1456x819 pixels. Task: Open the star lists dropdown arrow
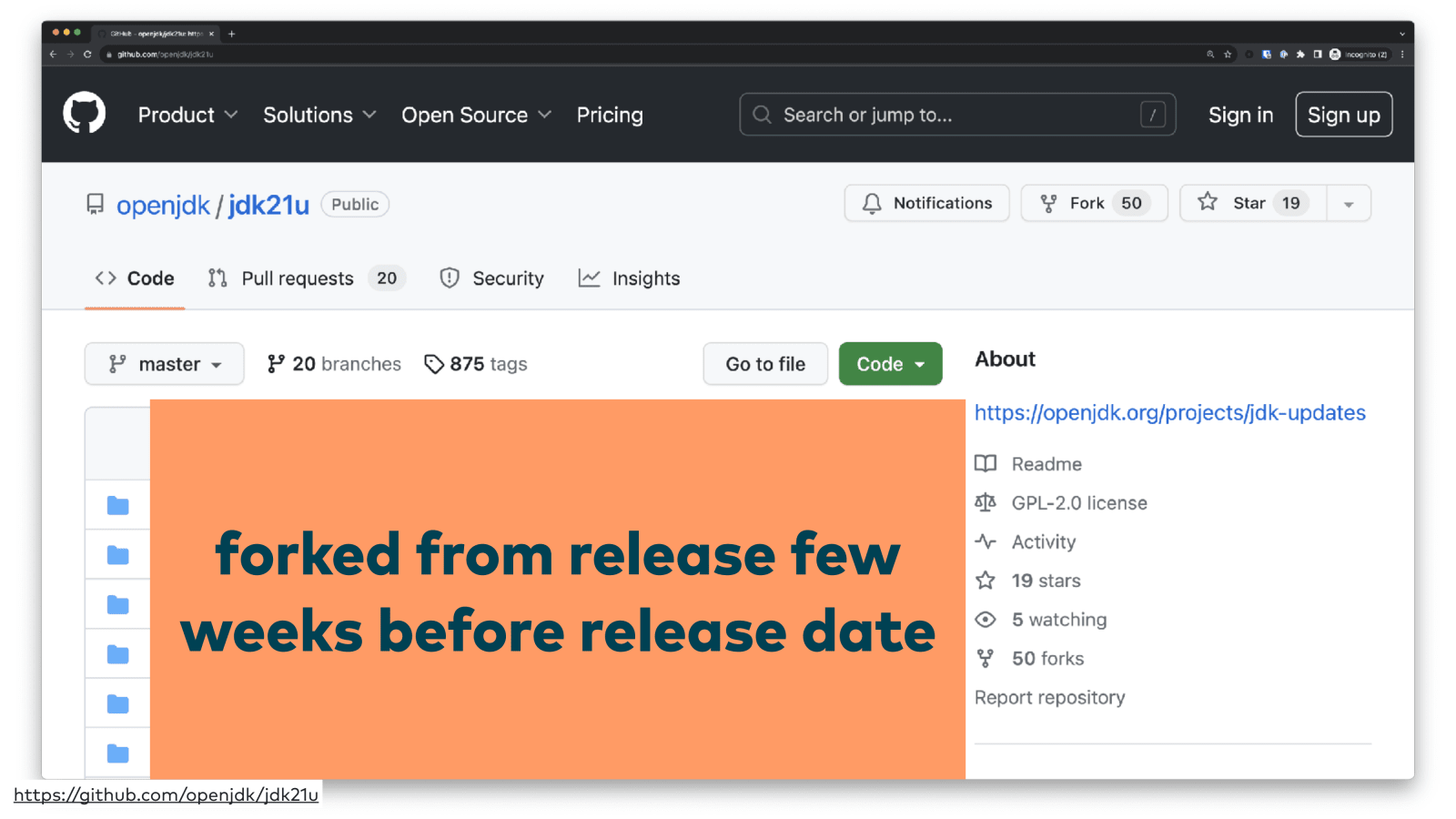coord(1349,204)
